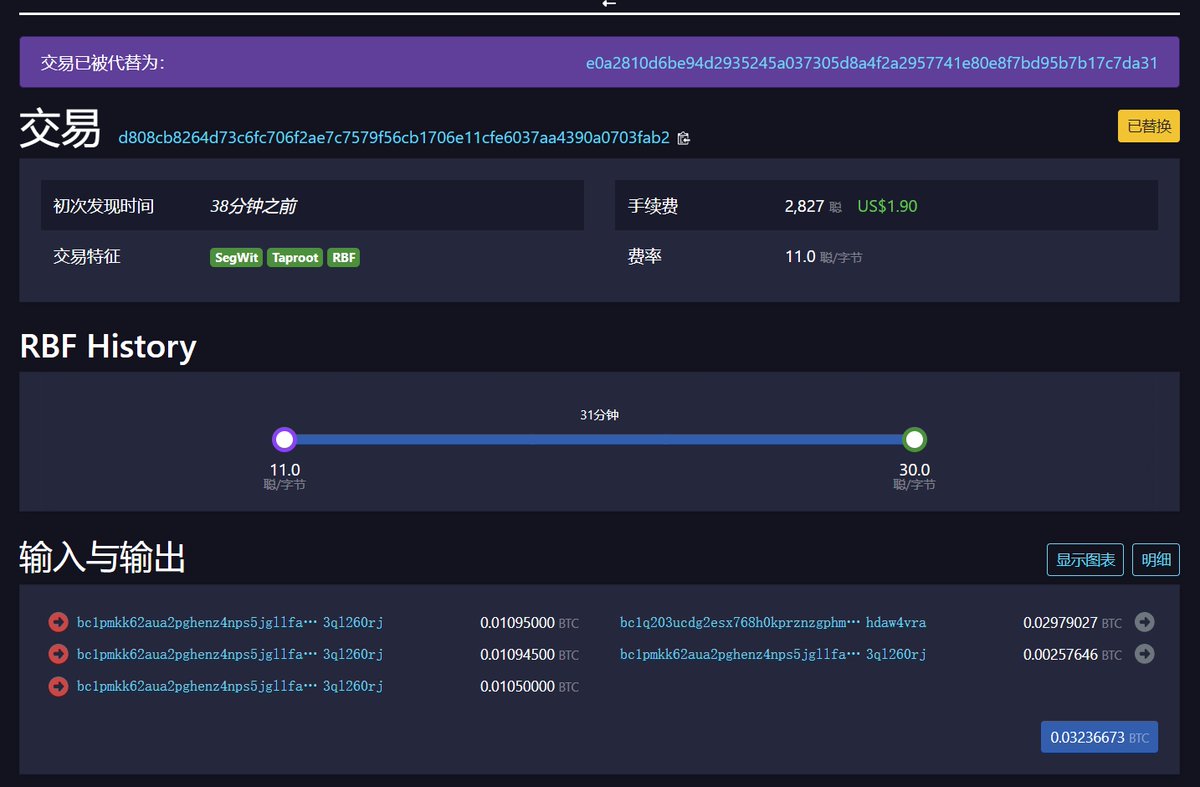Click the US$1.90 fee value
1200x787 pixels.
click(x=887, y=206)
